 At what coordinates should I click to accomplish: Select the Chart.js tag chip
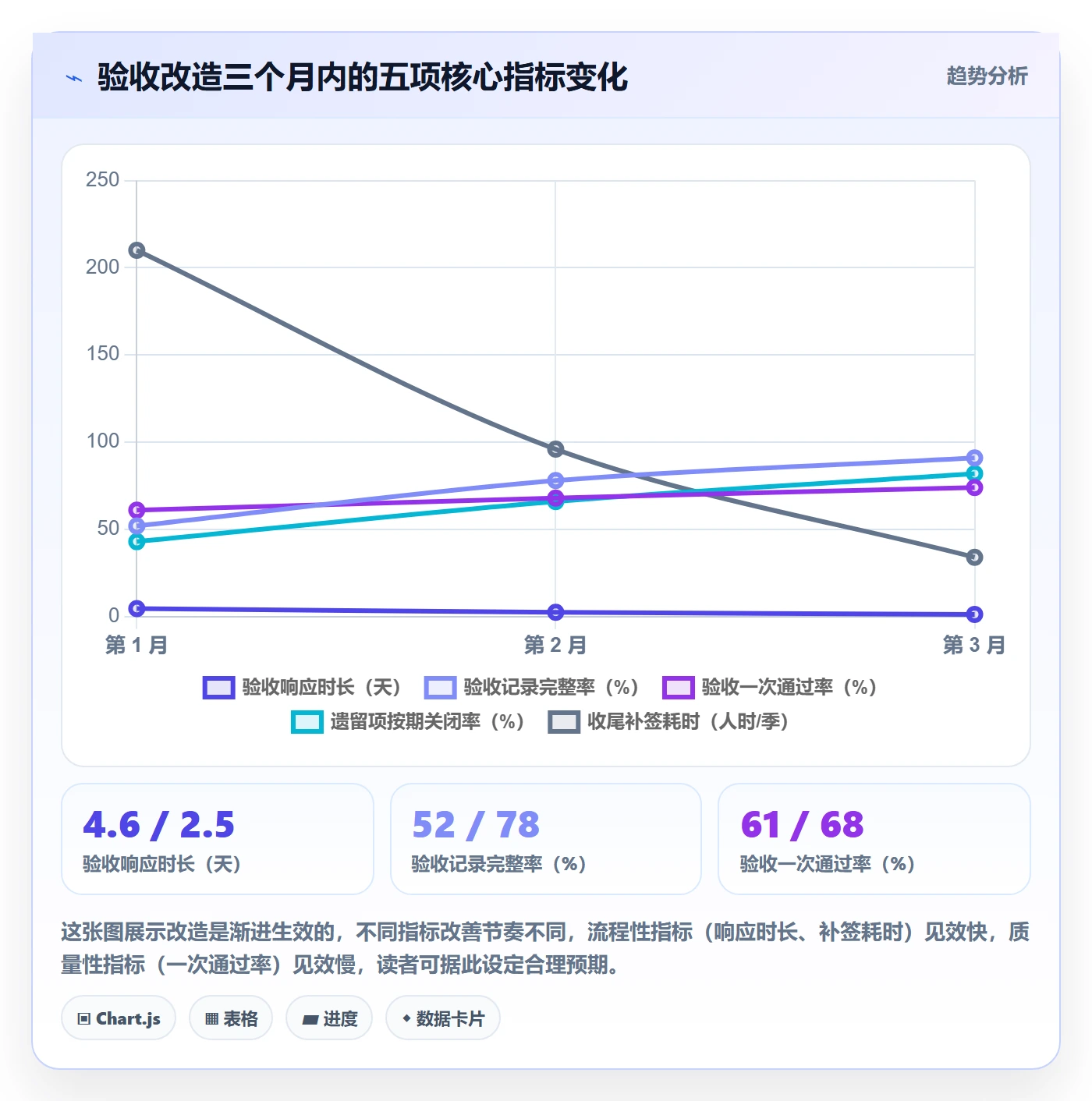119,1018
